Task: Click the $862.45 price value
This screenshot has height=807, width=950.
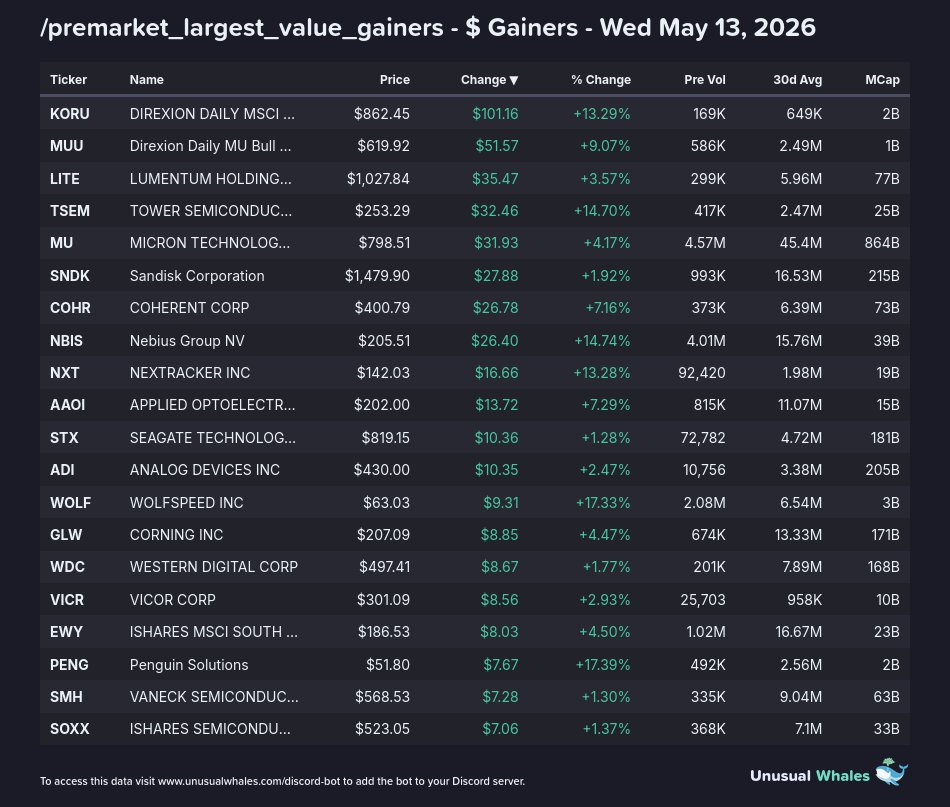Action: pos(382,114)
